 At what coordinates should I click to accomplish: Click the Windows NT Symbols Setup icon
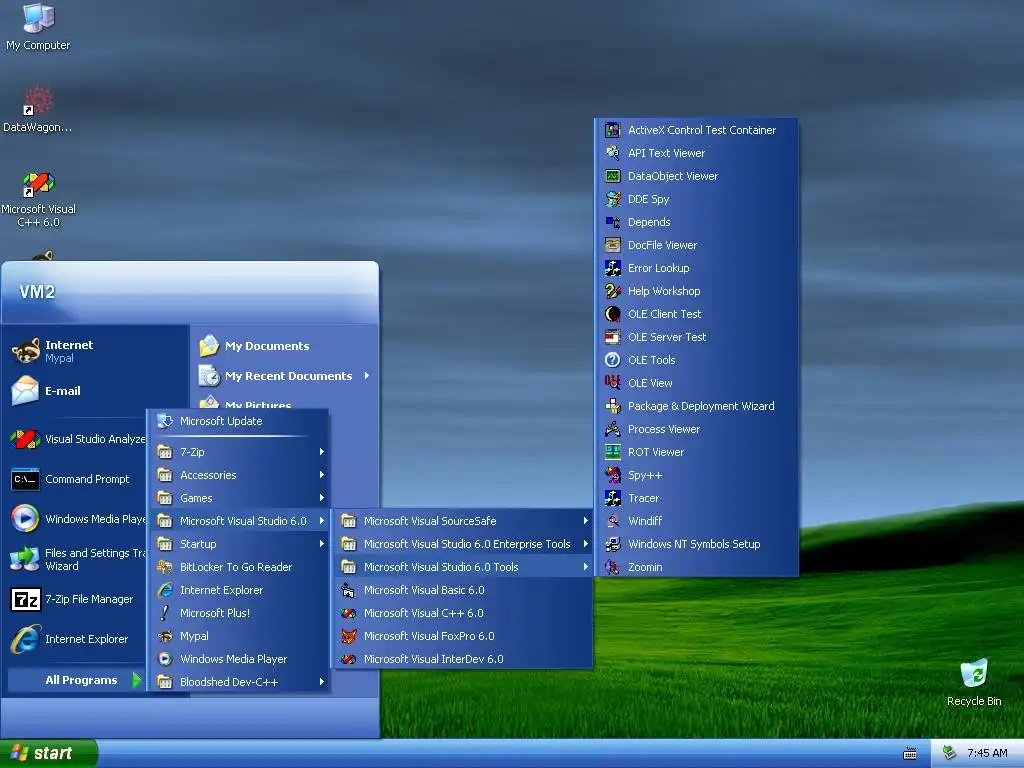pos(613,543)
